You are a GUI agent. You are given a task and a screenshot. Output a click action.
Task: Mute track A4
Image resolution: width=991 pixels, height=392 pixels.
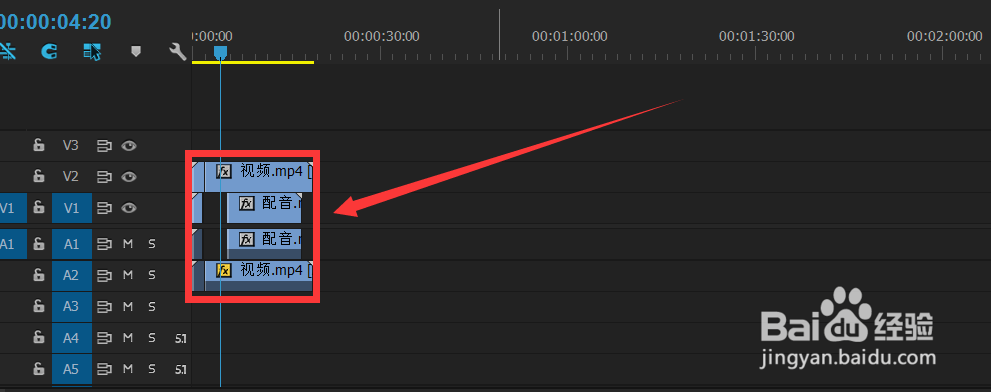coord(128,338)
